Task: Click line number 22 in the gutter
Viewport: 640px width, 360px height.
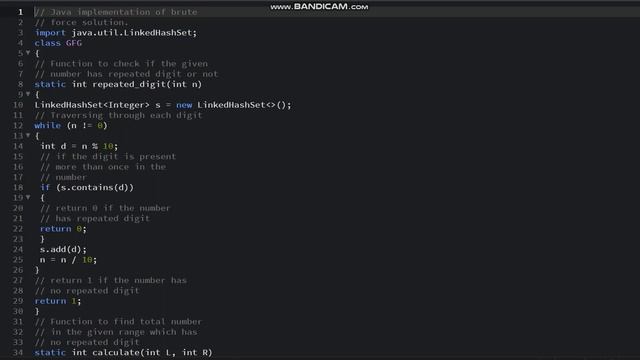Action: click(18, 229)
